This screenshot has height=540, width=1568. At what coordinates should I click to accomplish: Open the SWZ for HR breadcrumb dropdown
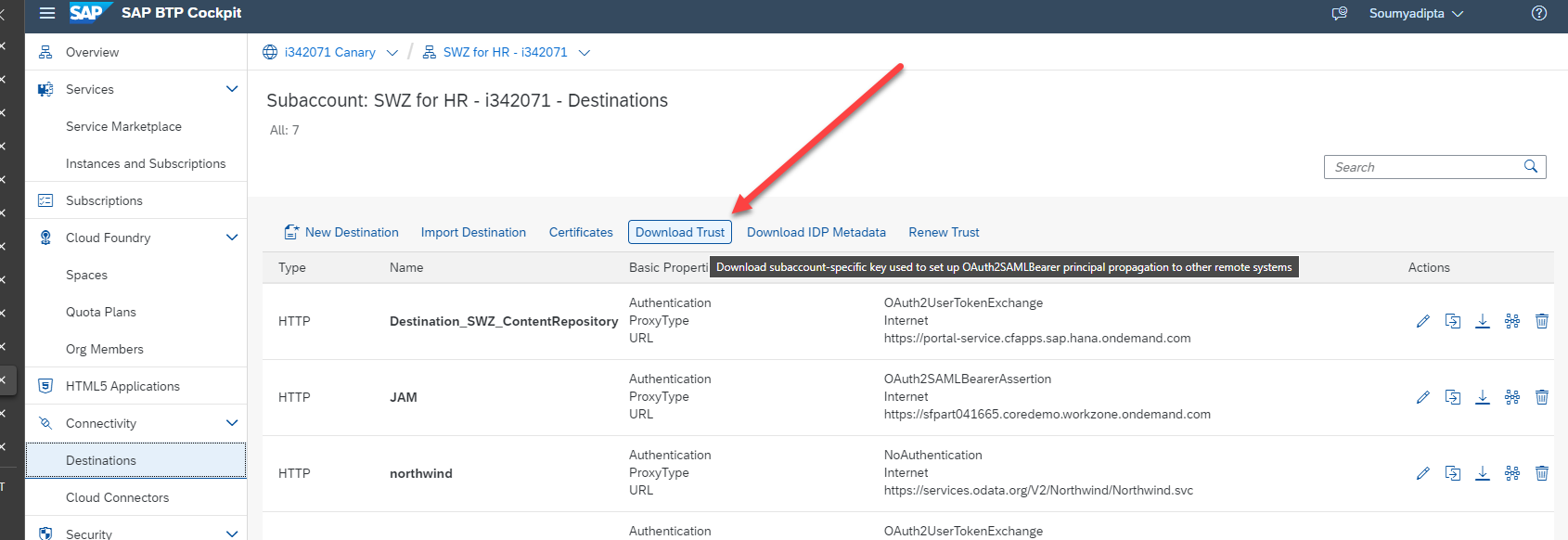585,53
